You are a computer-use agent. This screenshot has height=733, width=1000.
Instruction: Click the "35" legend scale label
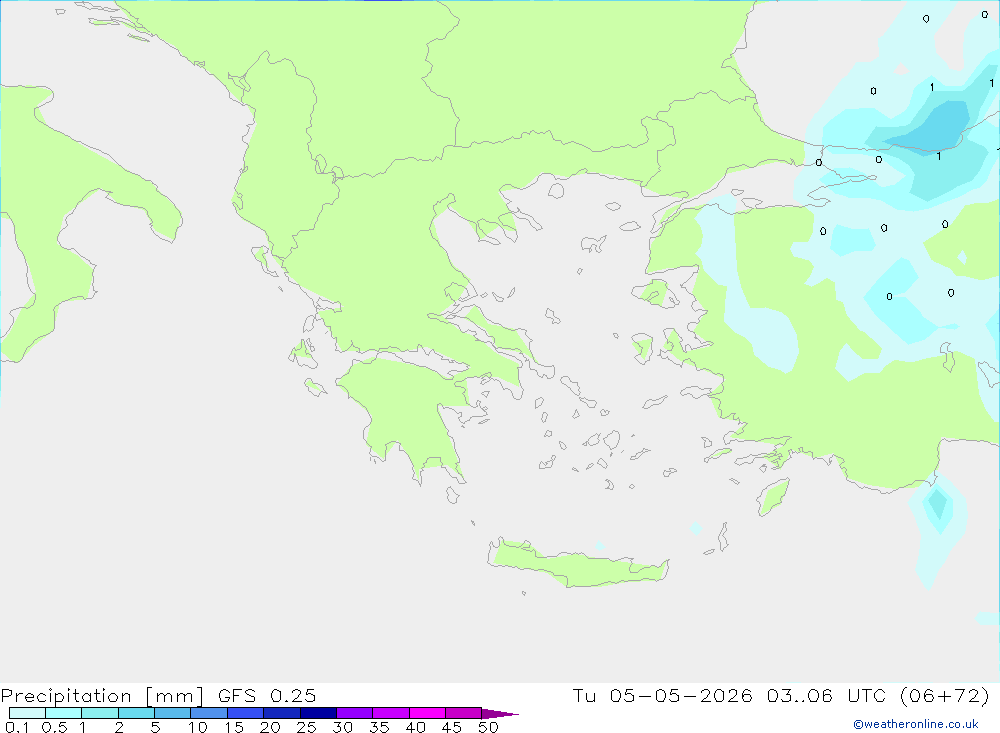[379, 727]
